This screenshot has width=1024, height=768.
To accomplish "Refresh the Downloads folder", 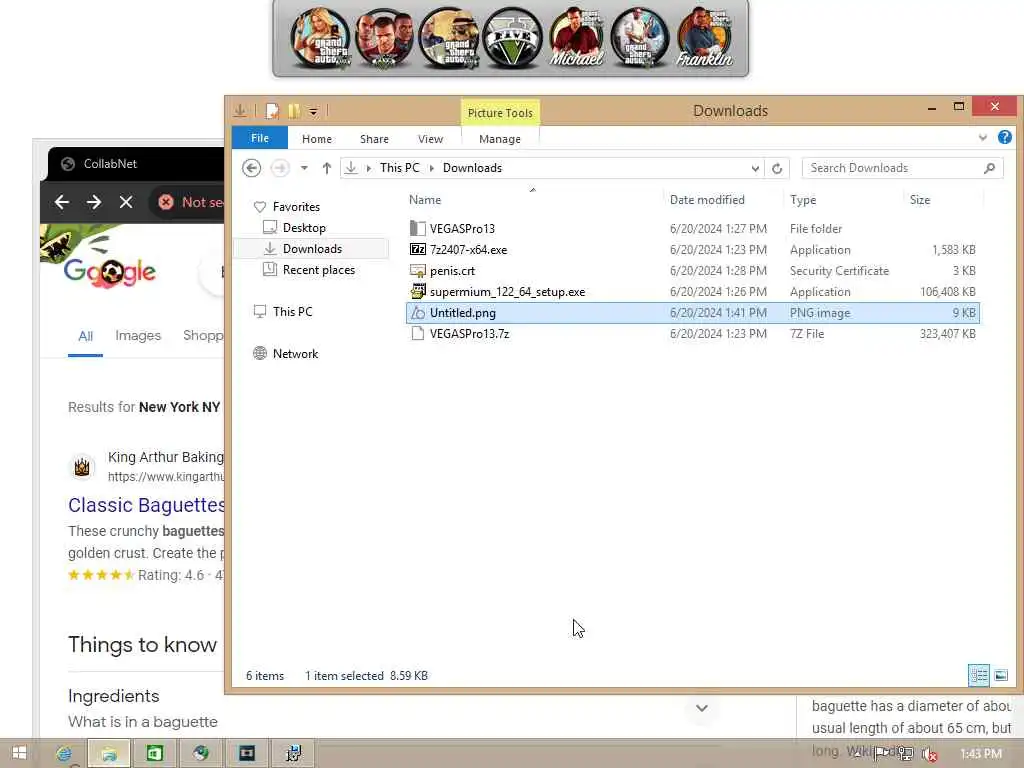I will pos(776,168).
